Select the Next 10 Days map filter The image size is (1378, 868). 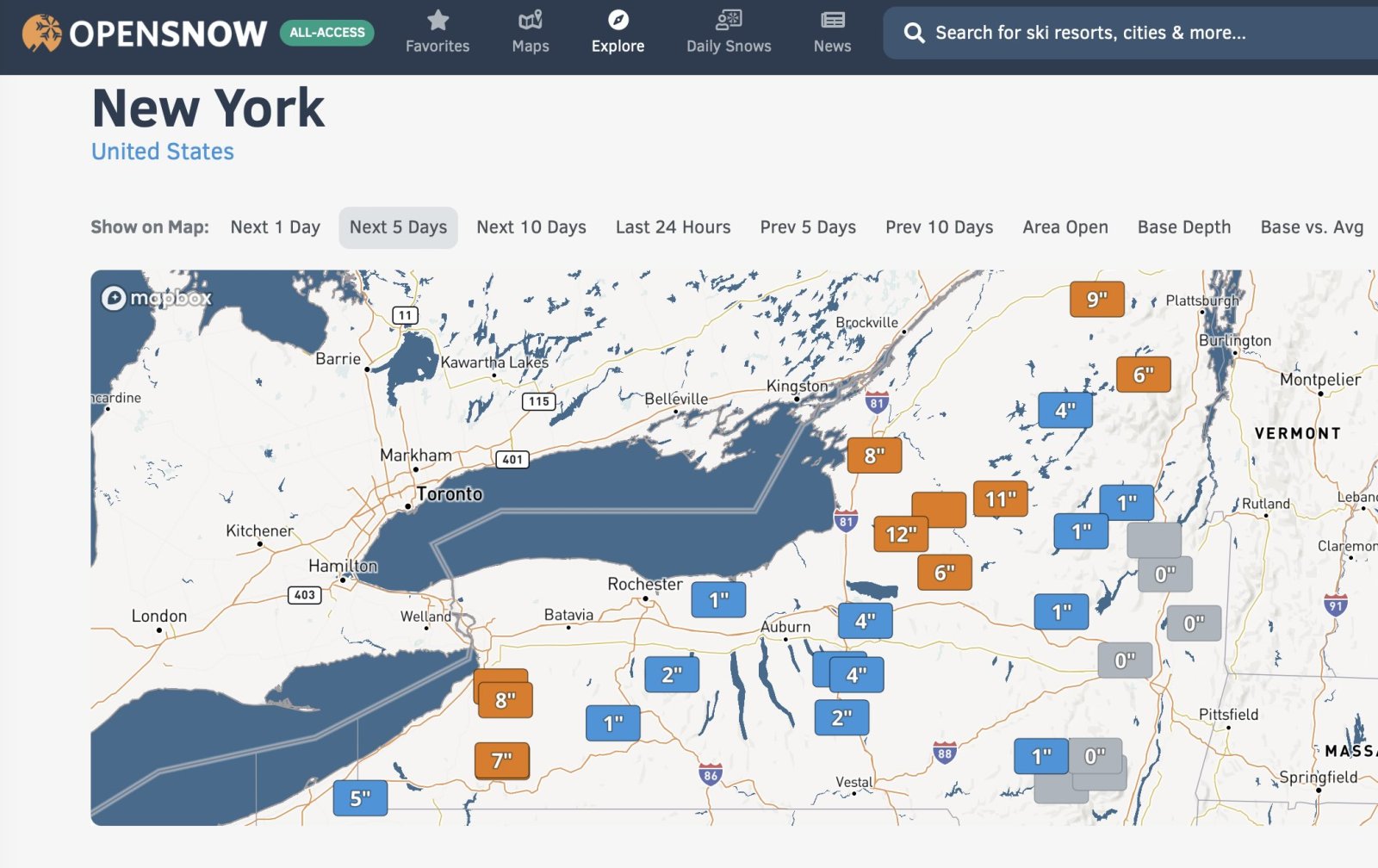[x=531, y=227]
